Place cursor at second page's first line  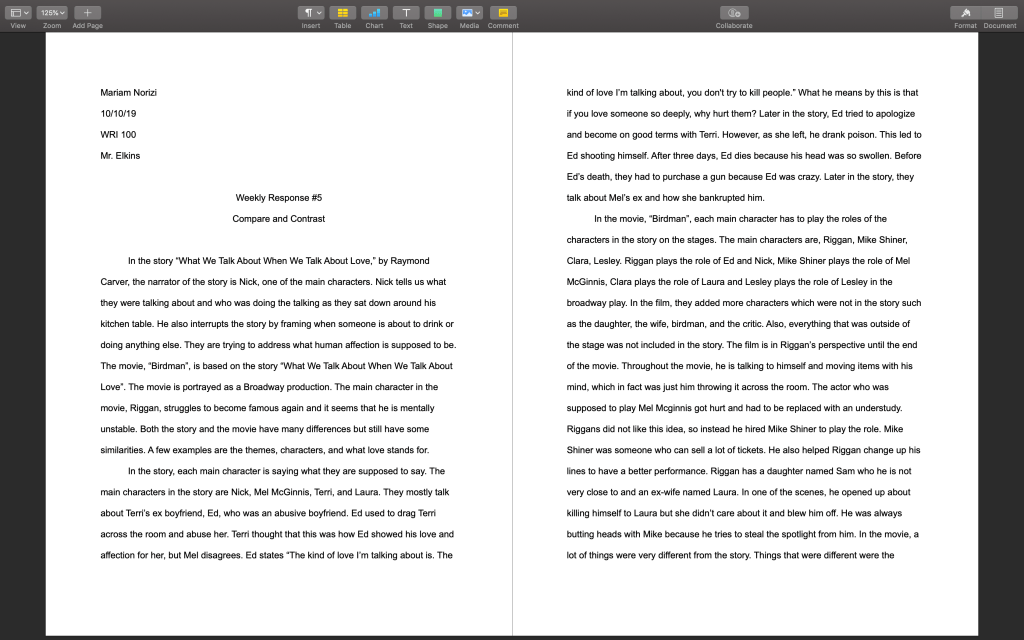point(742,93)
